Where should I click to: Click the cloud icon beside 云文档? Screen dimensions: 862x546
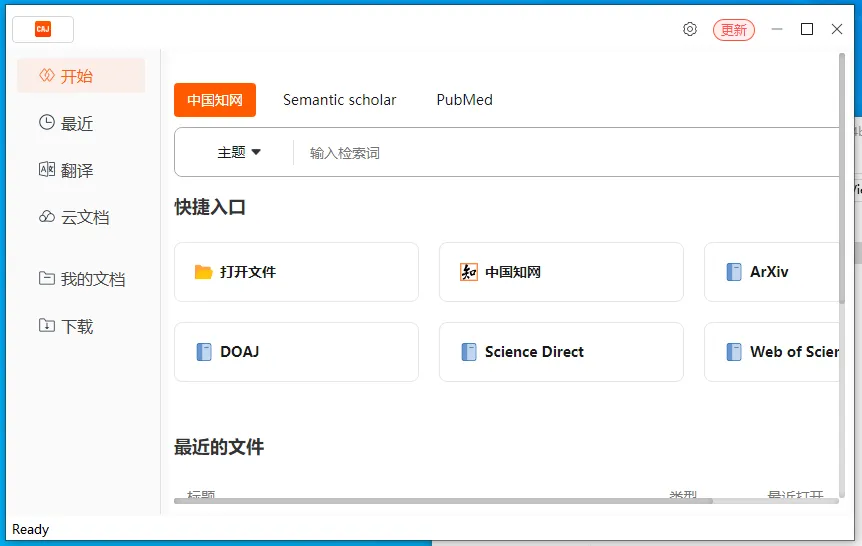[x=47, y=217]
